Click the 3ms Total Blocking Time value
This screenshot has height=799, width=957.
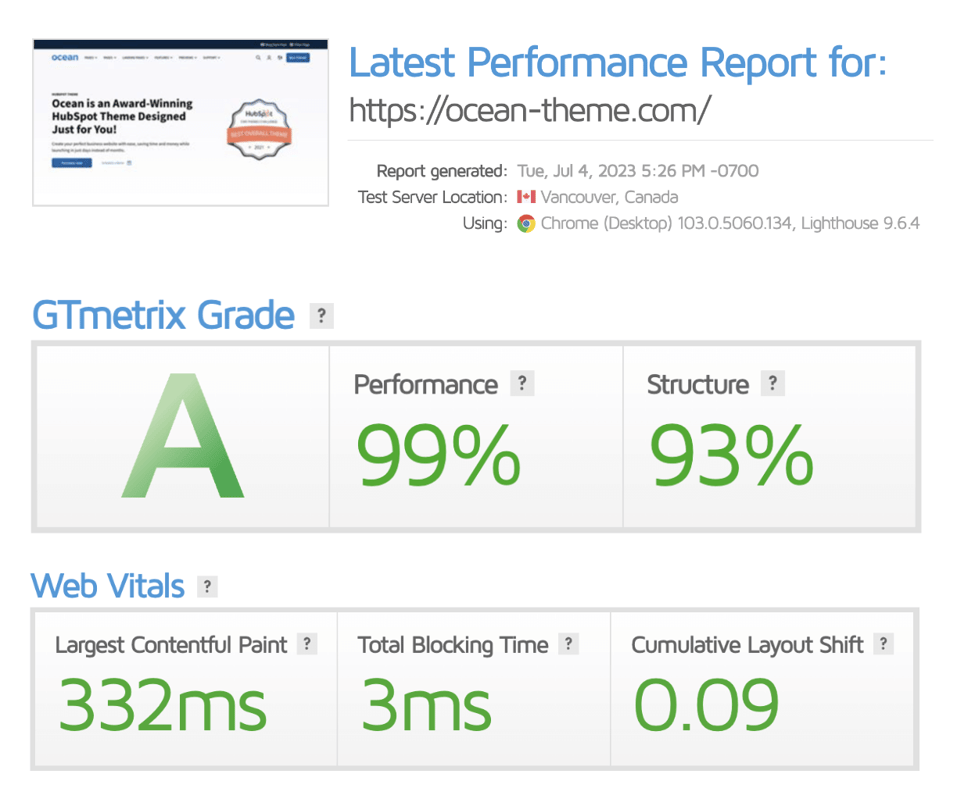click(426, 704)
